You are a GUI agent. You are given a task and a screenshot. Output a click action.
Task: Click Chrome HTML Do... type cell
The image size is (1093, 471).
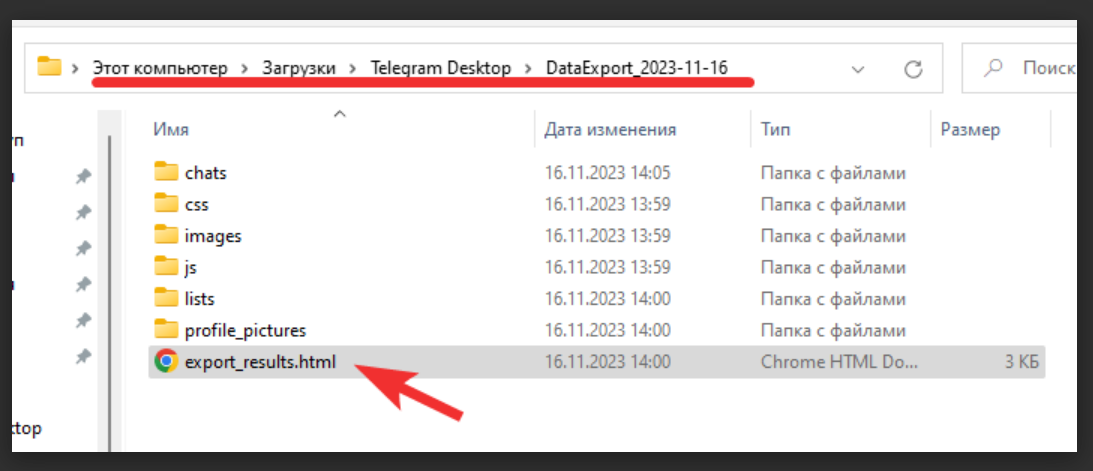pos(840,362)
